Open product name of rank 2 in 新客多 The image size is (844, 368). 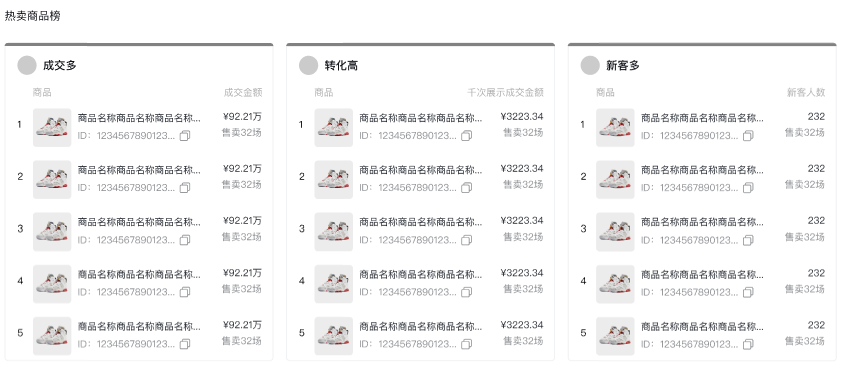point(702,170)
